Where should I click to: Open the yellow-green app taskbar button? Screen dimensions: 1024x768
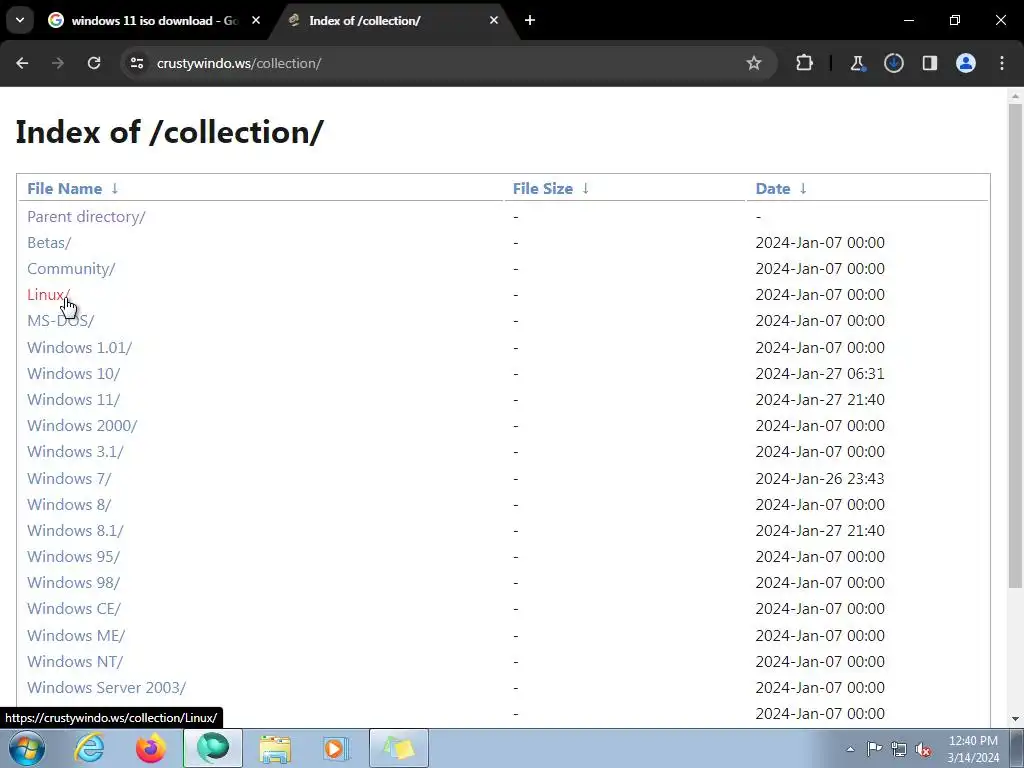point(399,748)
